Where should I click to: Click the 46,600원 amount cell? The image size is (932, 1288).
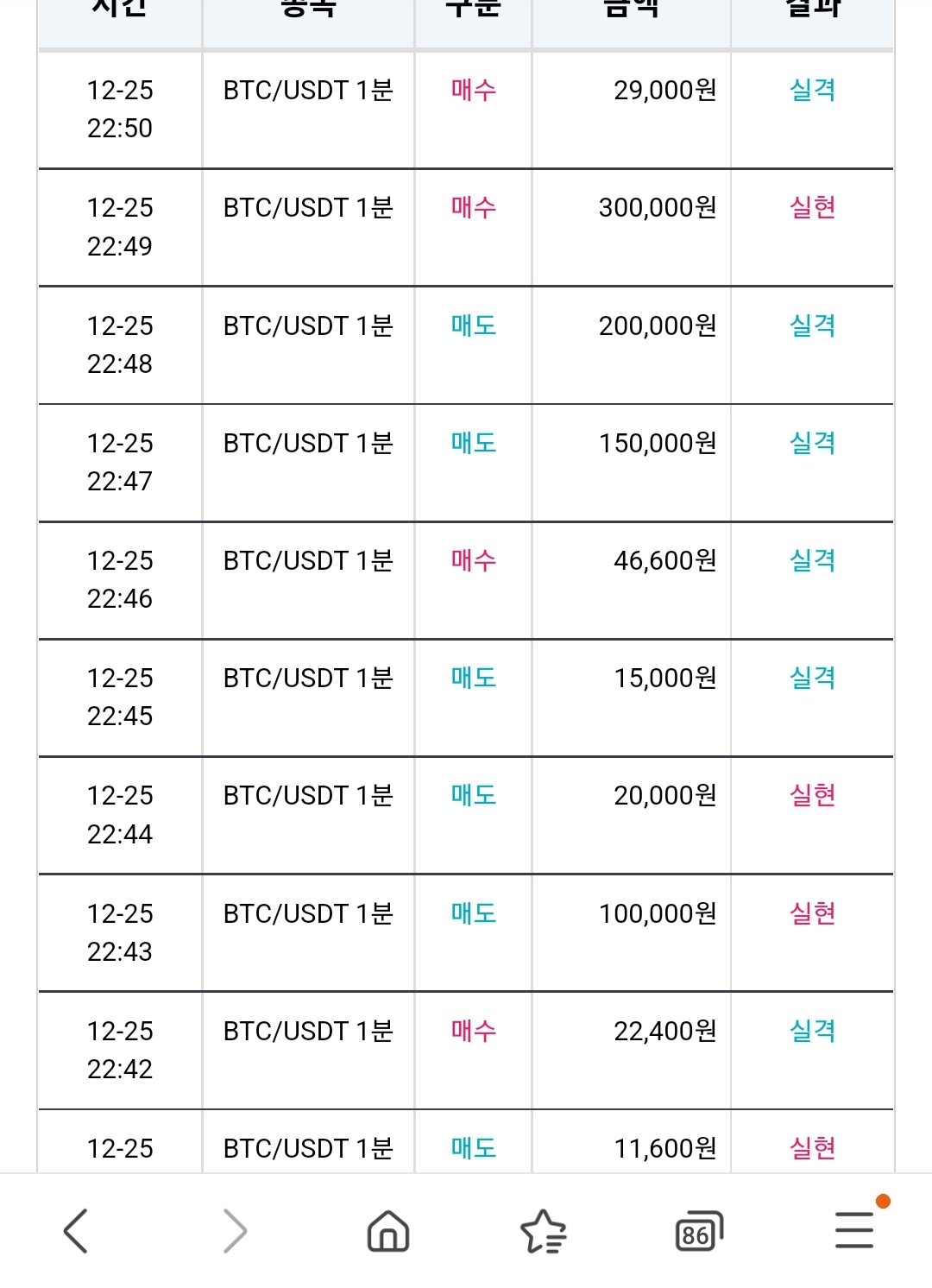click(665, 560)
